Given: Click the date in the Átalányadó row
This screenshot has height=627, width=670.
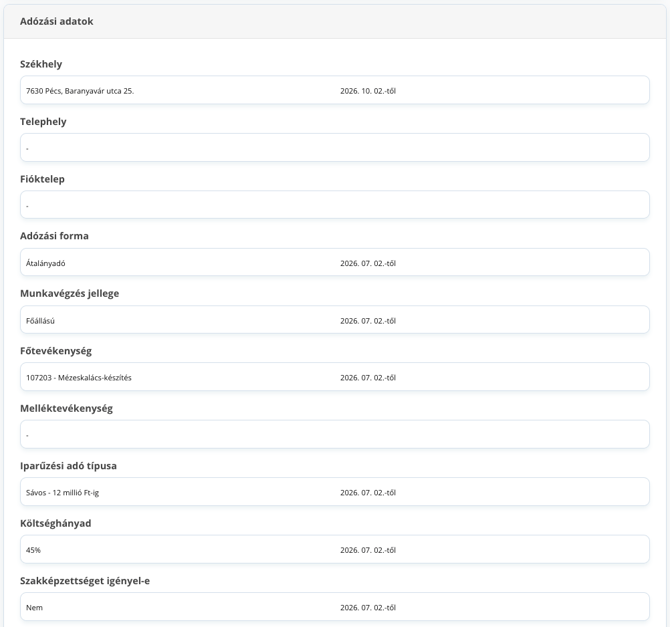Looking at the screenshot, I should click(x=368, y=263).
